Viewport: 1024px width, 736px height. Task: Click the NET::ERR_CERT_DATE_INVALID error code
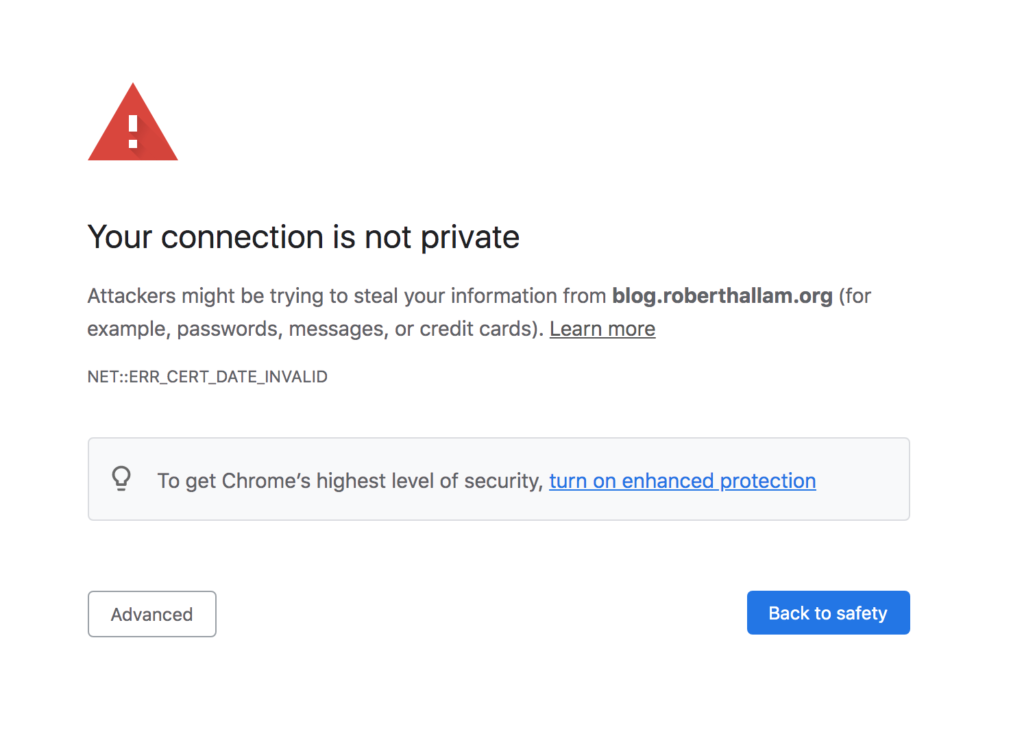click(208, 377)
